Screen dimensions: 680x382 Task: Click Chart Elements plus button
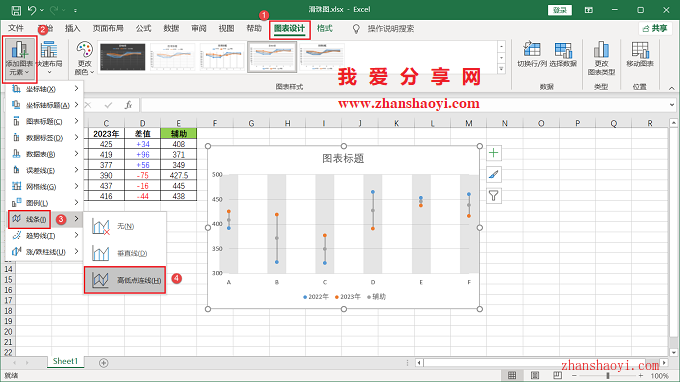coord(494,153)
